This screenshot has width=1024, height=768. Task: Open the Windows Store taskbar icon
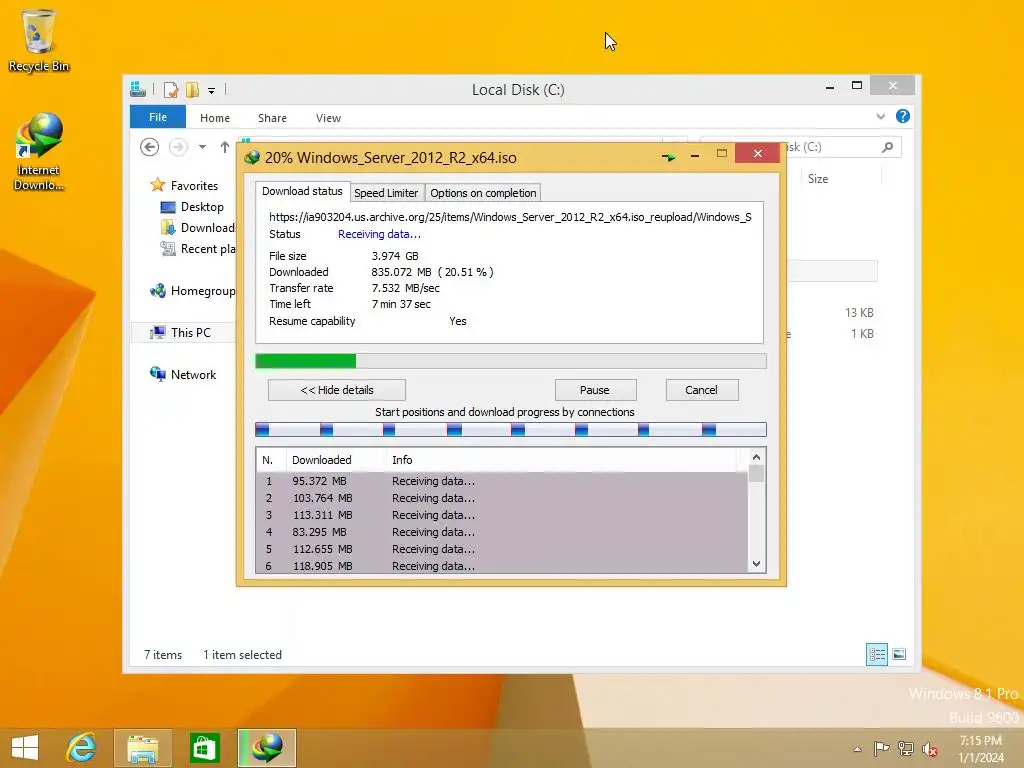(204, 748)
